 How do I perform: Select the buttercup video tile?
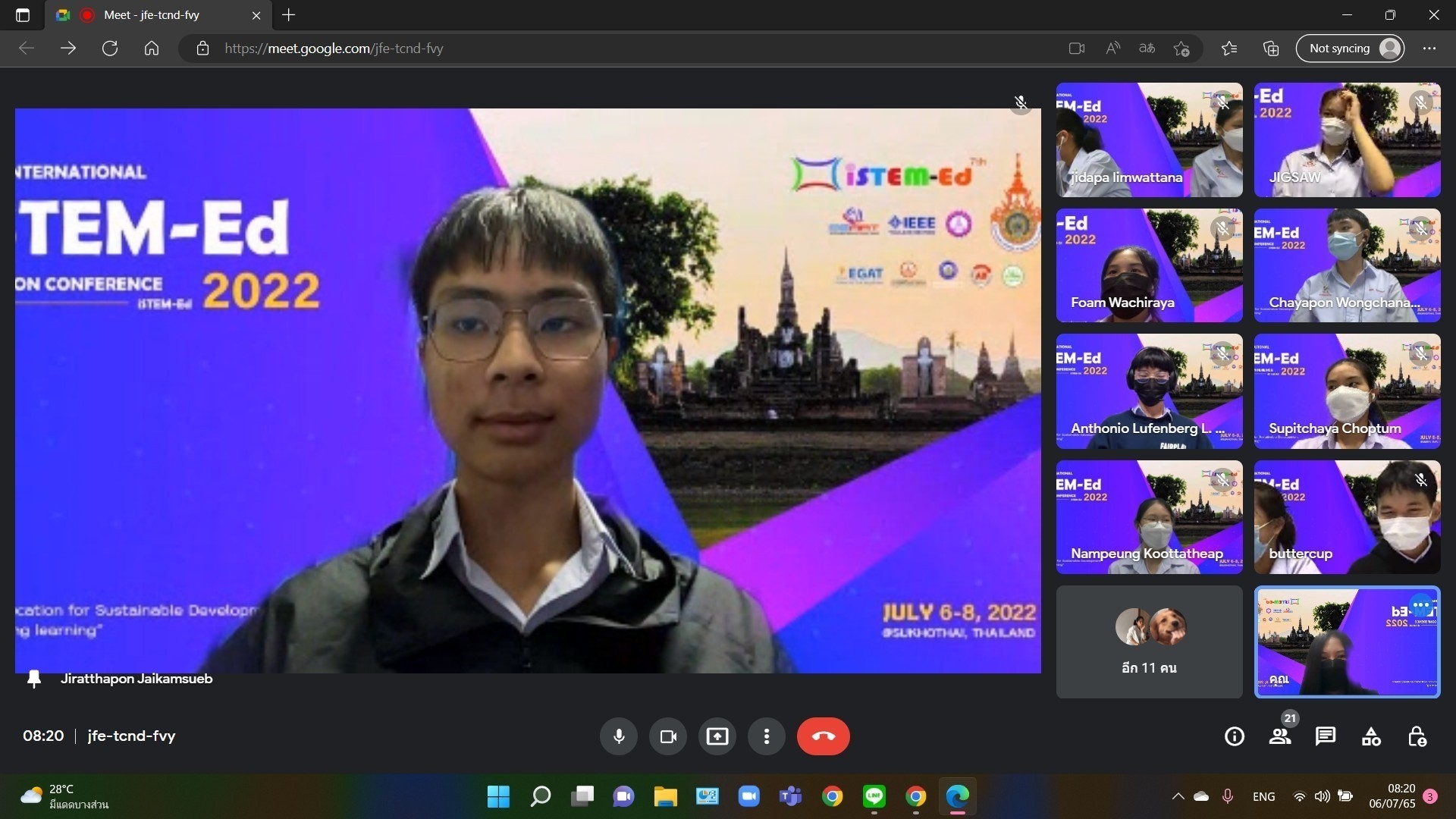[1348, 517]
